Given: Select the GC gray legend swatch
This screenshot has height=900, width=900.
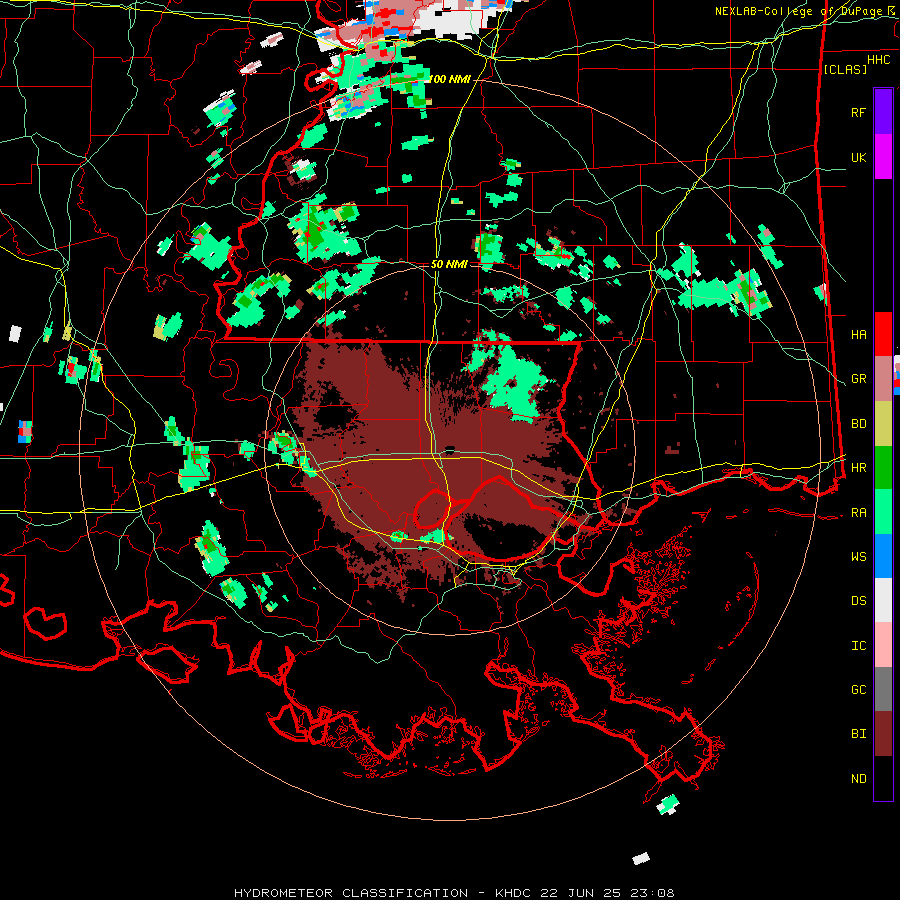Looking at the screenshot, I should pyautogui.click(x=883, y=689).
